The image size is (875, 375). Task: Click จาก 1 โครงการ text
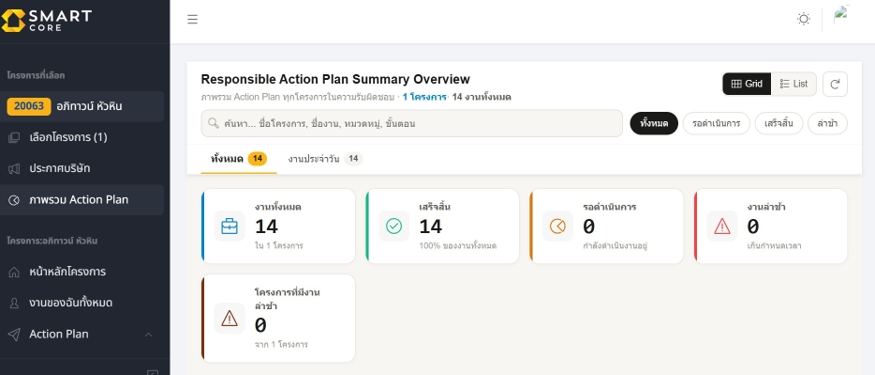pyautogui.click(x=281, y=344)
